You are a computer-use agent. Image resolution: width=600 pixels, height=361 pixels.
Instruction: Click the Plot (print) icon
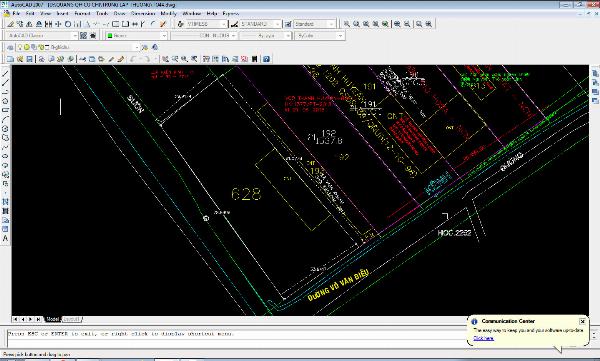point(41,59)
